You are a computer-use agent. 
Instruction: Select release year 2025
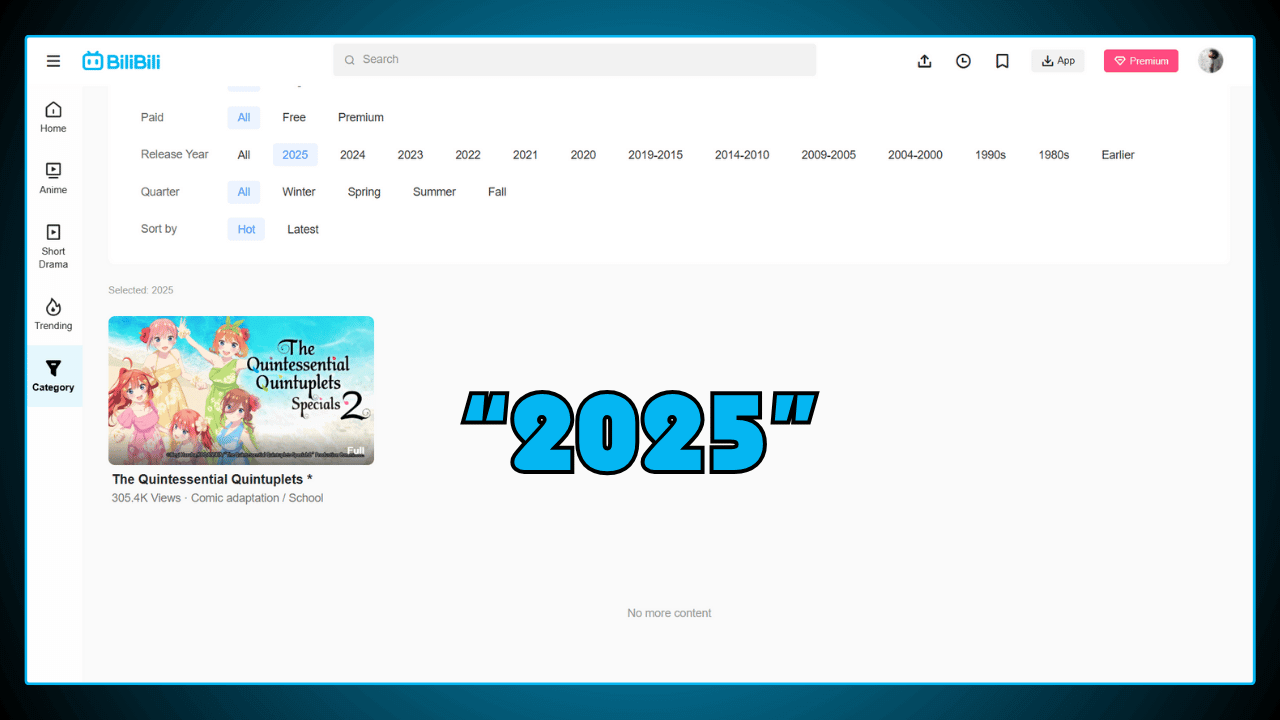(295, 155)
